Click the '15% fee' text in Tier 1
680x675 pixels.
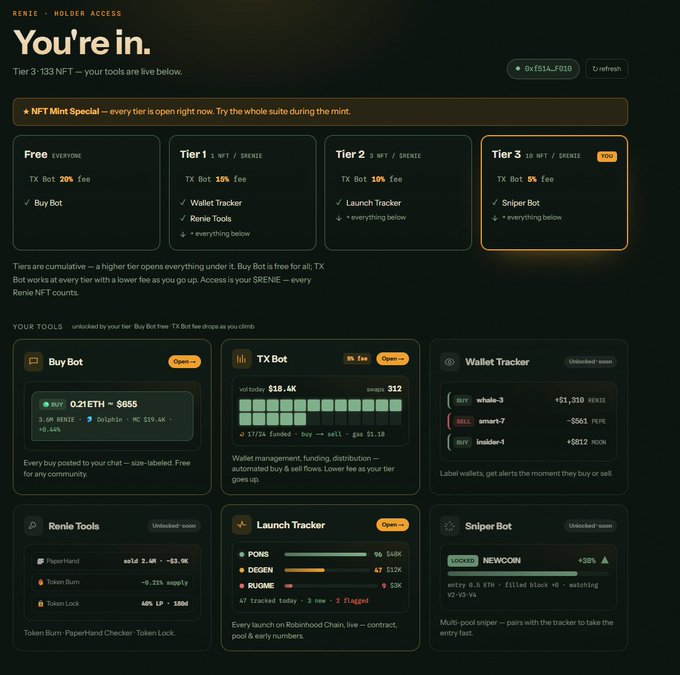231,179
